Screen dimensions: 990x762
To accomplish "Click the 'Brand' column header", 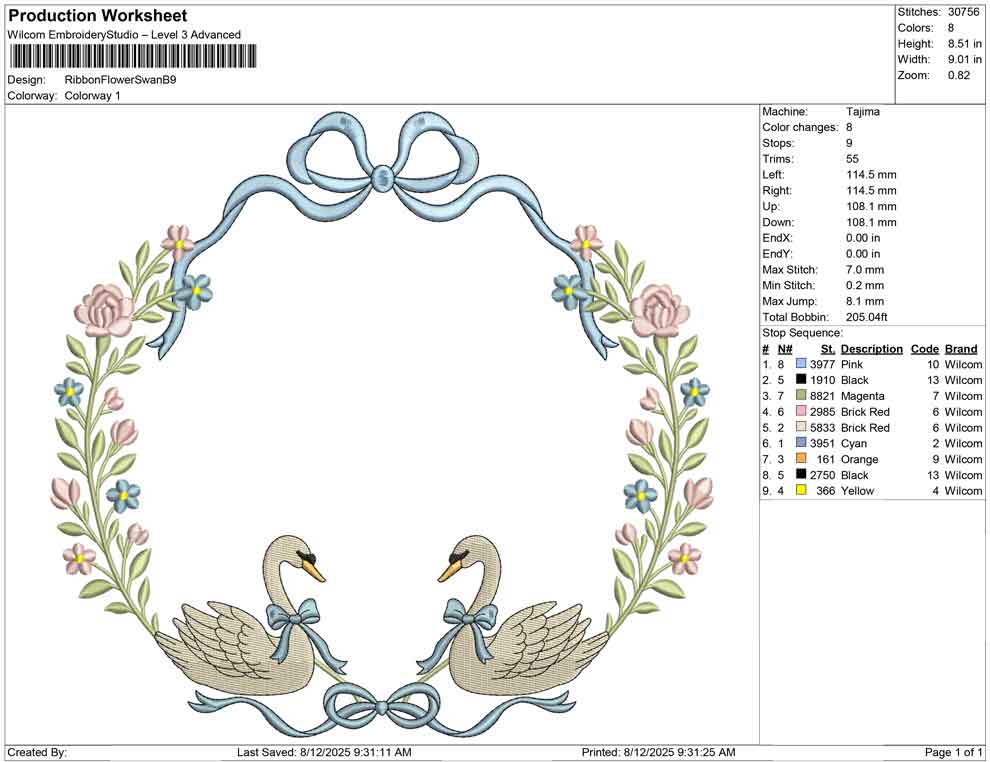I will (961, 348).
